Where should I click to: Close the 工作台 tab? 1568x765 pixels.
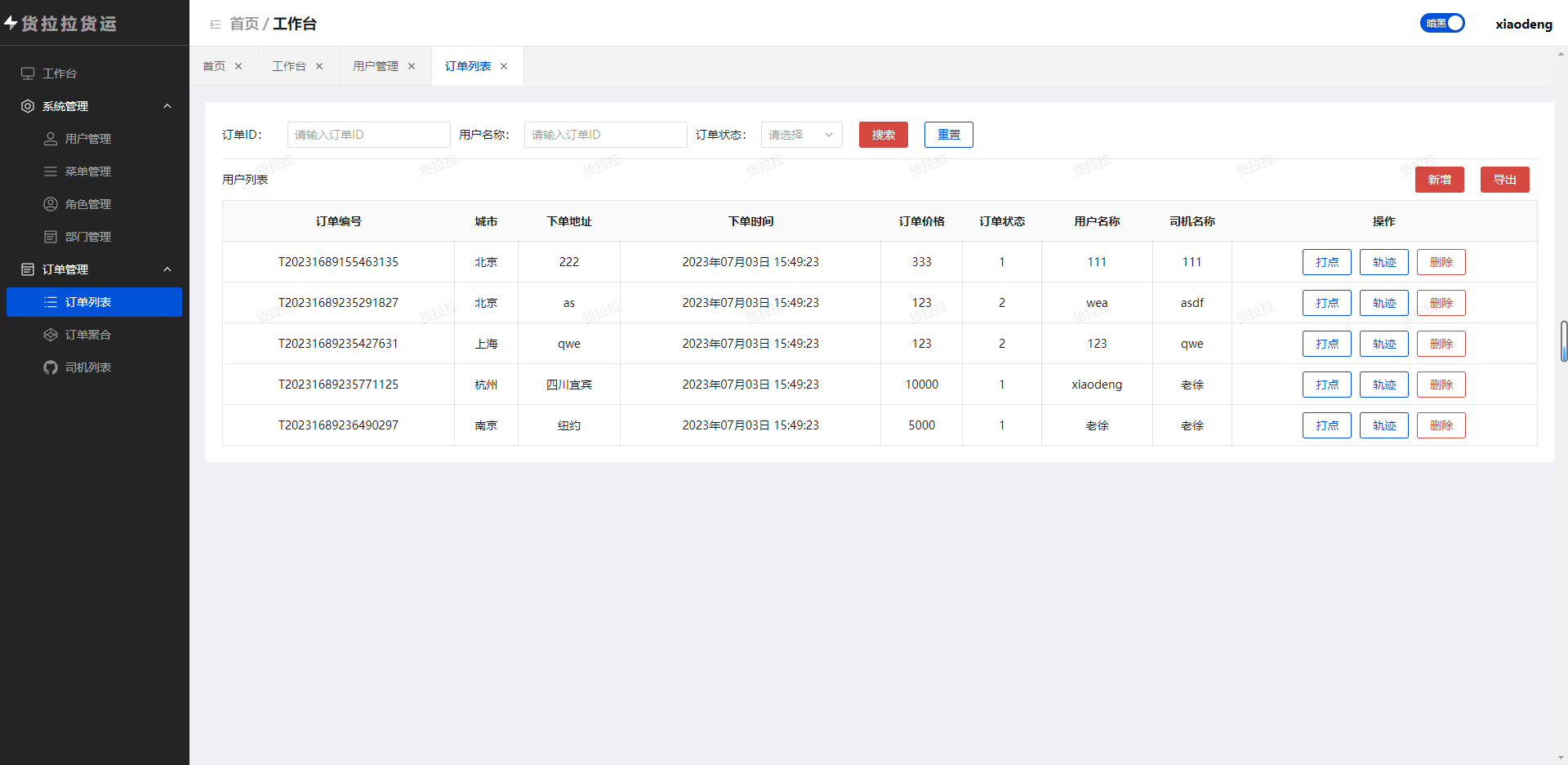pyautogui.click(x=319, y=66)
